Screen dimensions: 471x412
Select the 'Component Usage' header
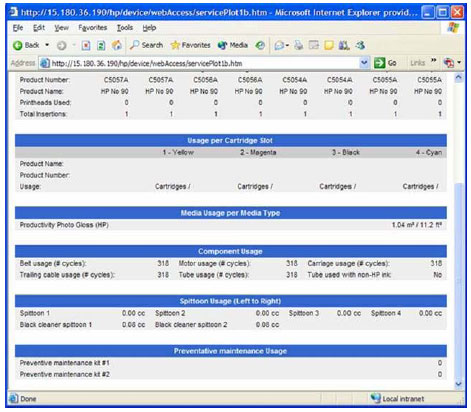[x=231, y=251]
